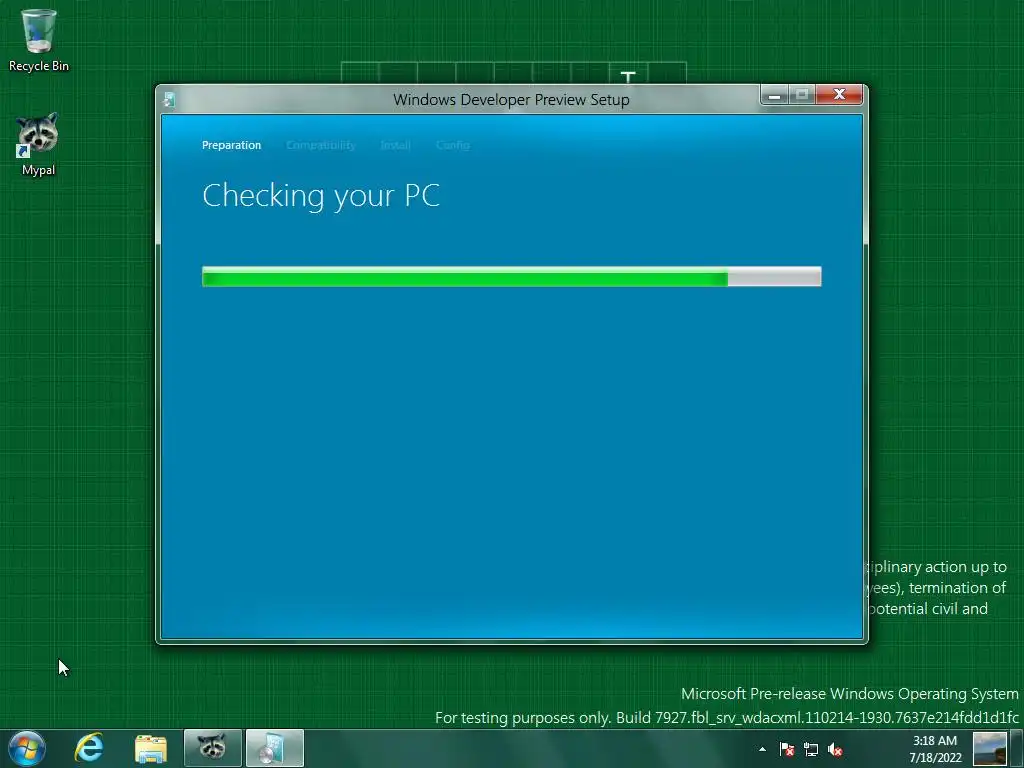The width and height of the screenshot is (1024, 768).
Task: Select the dimmed Config step label
Action: (453, 145)
